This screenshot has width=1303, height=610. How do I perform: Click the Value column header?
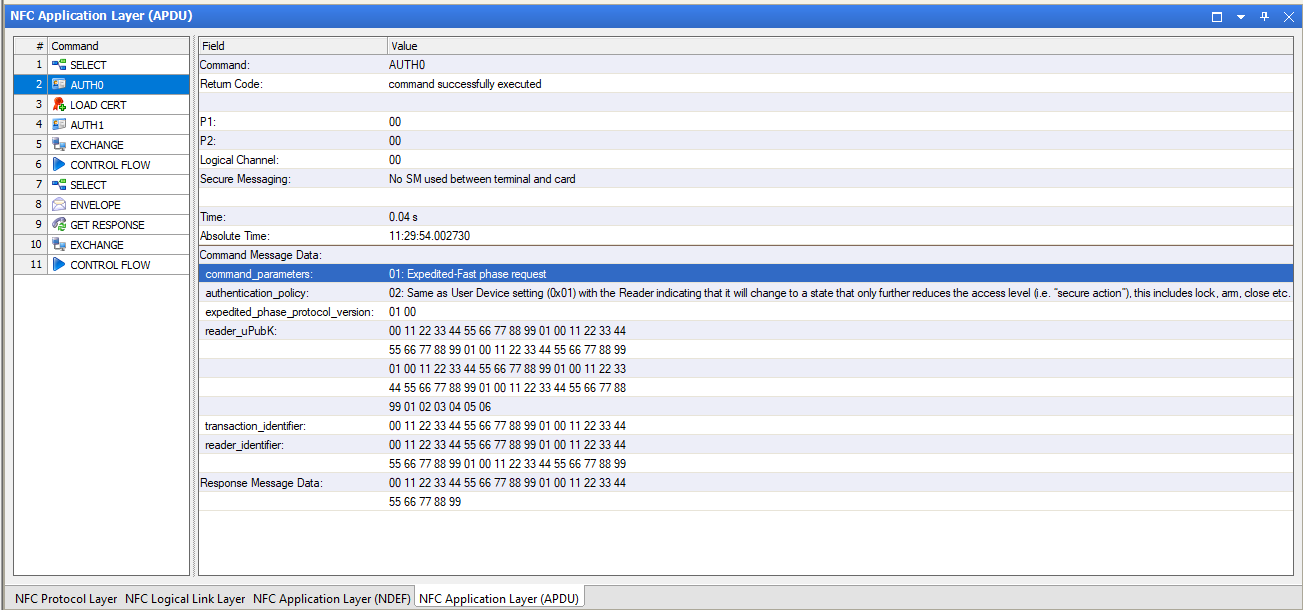840,46
